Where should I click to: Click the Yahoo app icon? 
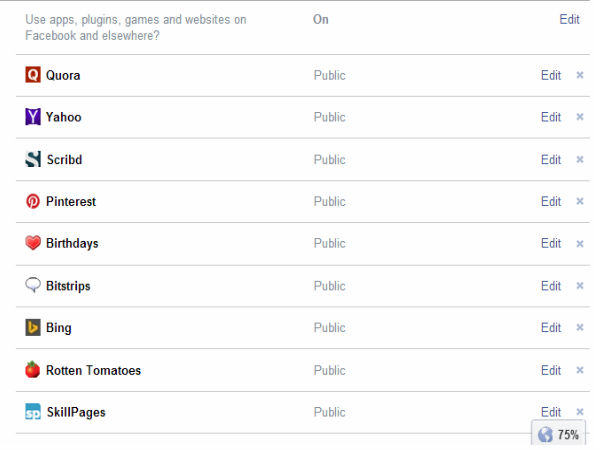coord(33,116)
